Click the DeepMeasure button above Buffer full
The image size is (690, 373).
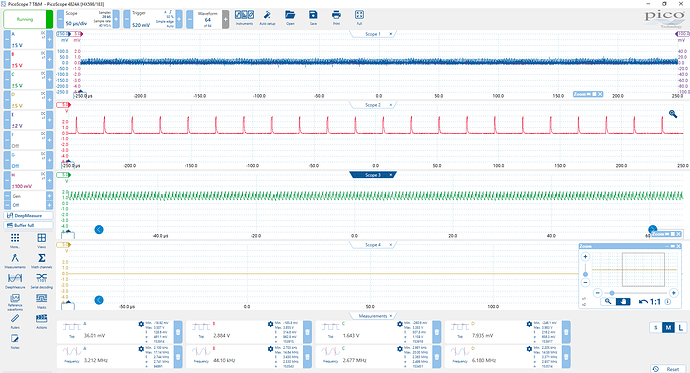[x=28, y=216]
